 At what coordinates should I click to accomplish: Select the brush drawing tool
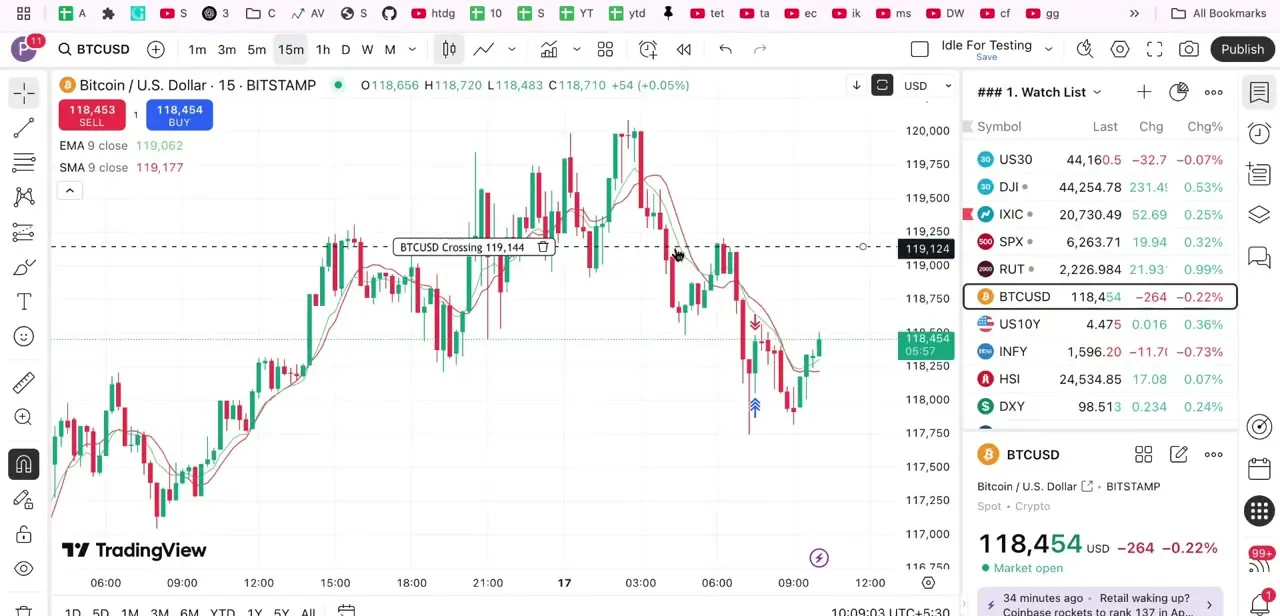pyautogui.click(x=24, y=267)
